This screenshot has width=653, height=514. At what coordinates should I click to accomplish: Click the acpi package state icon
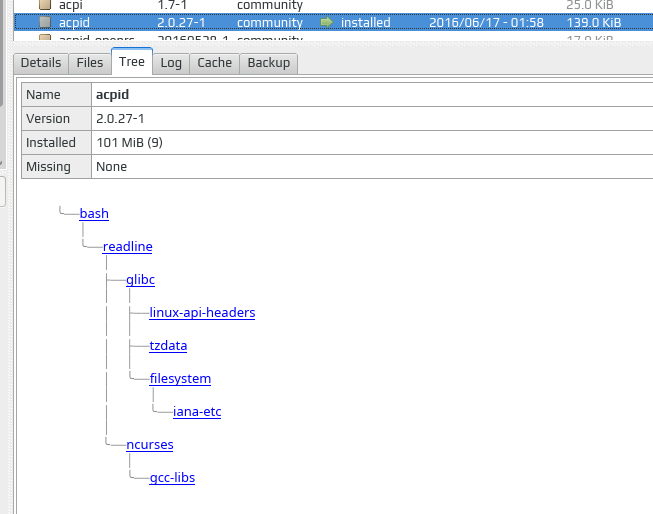click(45, 5)
